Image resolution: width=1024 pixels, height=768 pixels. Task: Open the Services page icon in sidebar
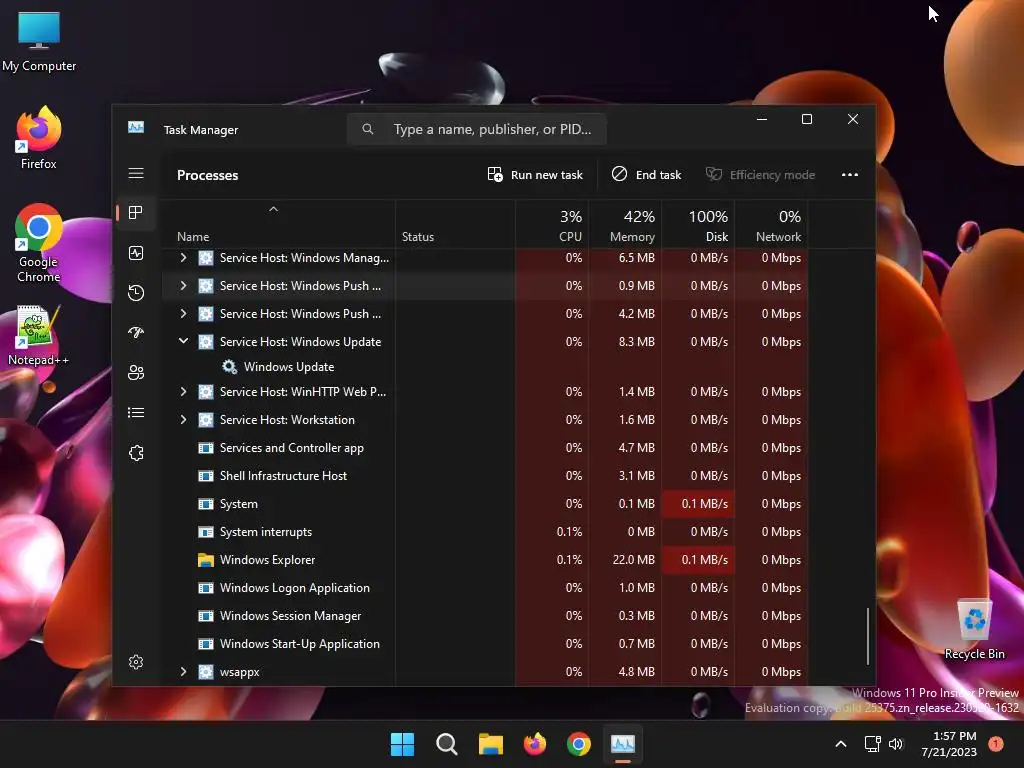(x=136, y=453)
